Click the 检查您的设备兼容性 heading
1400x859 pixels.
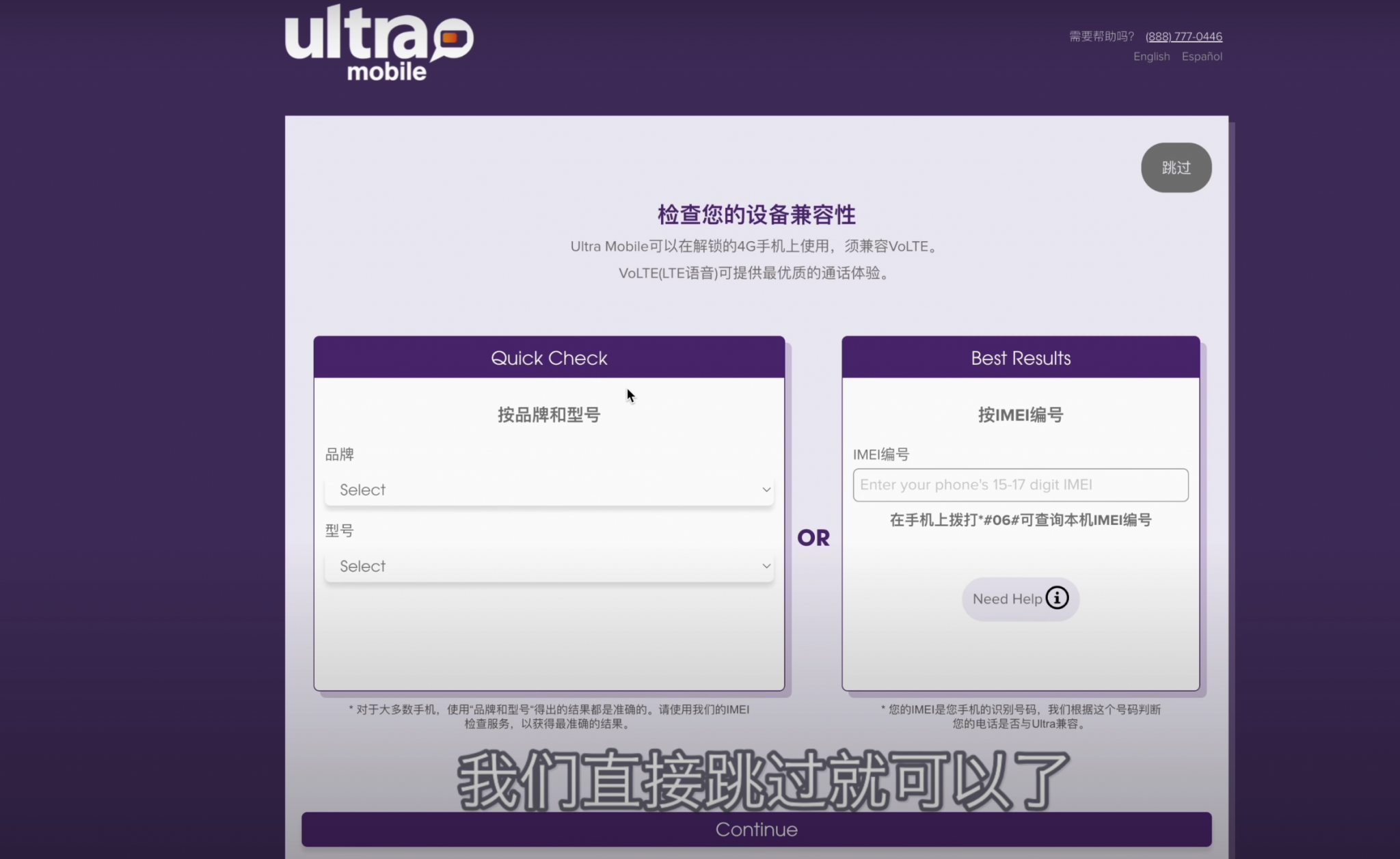756,215
